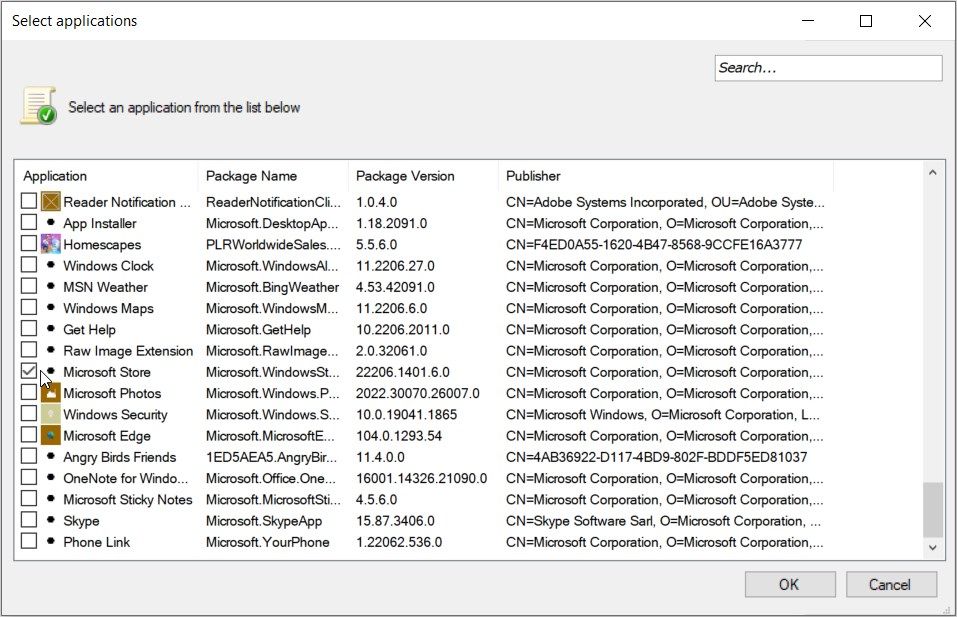The height and width of the screenshot is (617, 957).
Task: Click the Microsoft Edge app icon
Action: 50,436
